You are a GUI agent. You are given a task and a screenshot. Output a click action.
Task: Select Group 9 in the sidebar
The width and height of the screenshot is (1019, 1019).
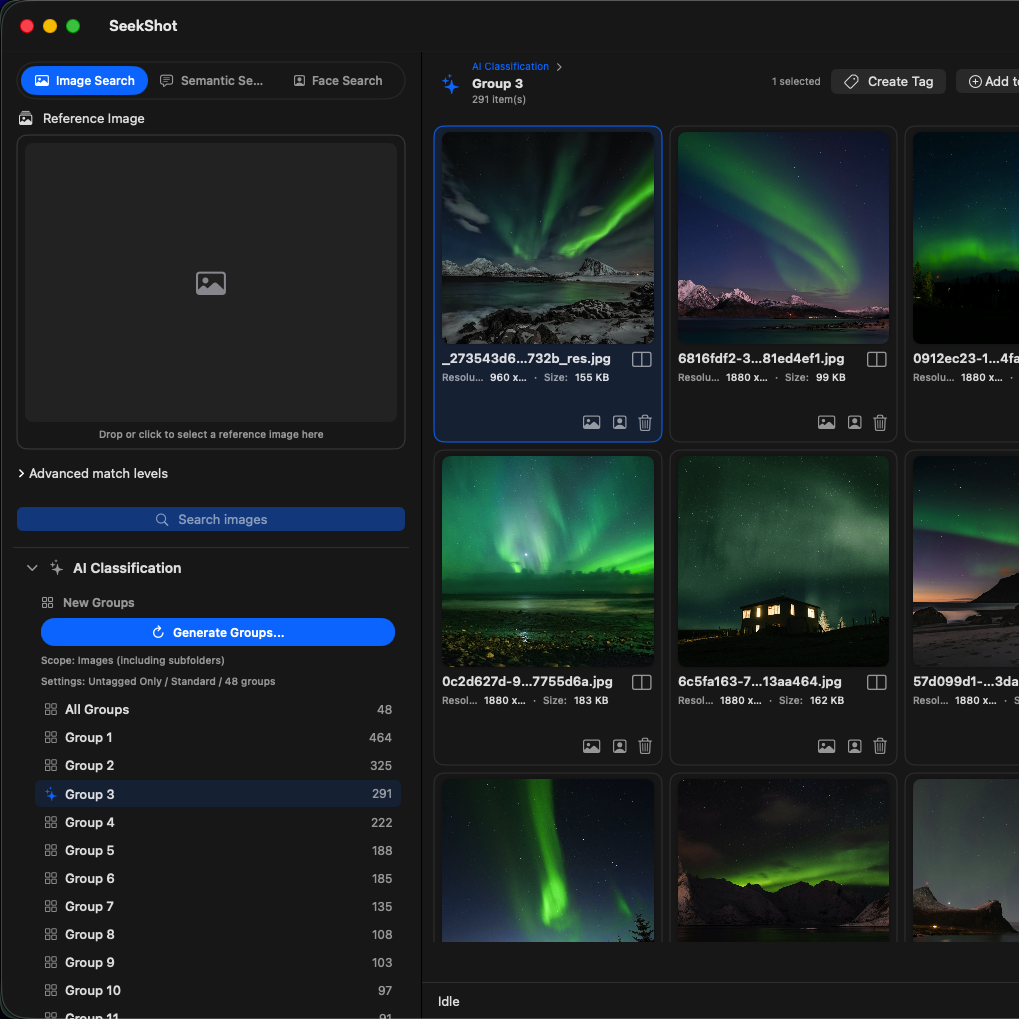(218, 962)
